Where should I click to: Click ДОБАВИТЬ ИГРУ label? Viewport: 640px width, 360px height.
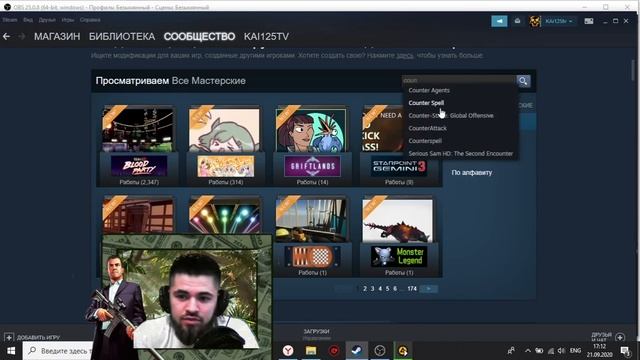pos(38,338)
